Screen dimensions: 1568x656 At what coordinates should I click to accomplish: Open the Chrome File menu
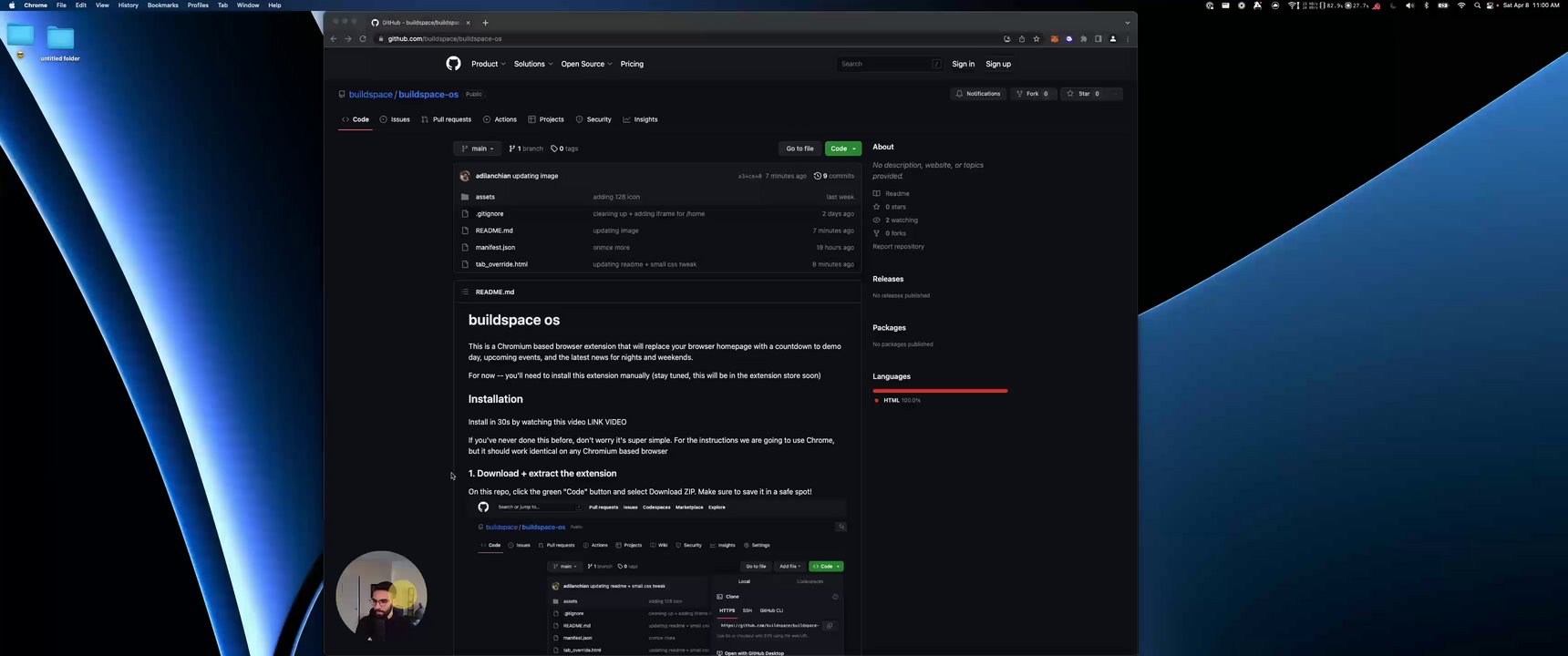tap(61, 5)
